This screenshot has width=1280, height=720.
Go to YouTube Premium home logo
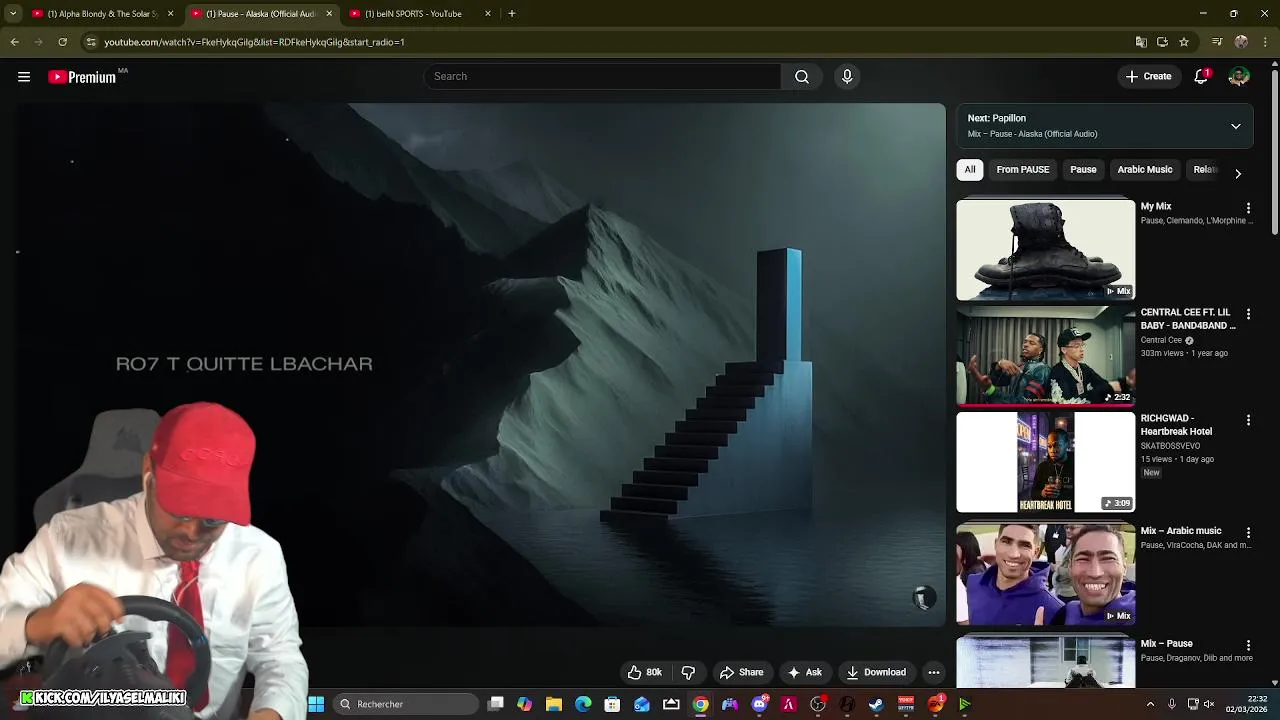(83, 77)
